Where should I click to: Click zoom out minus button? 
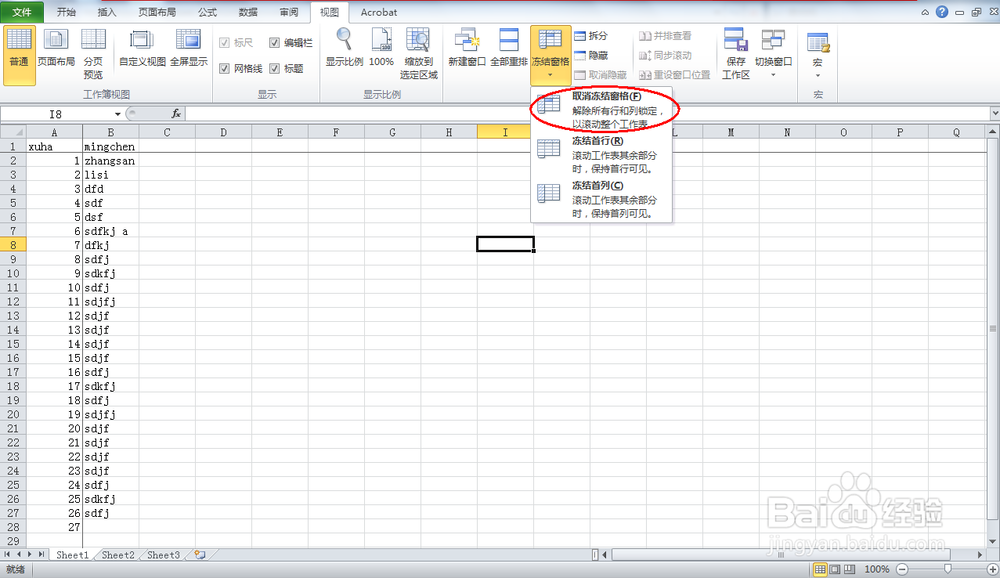click(x=902, y=569)
